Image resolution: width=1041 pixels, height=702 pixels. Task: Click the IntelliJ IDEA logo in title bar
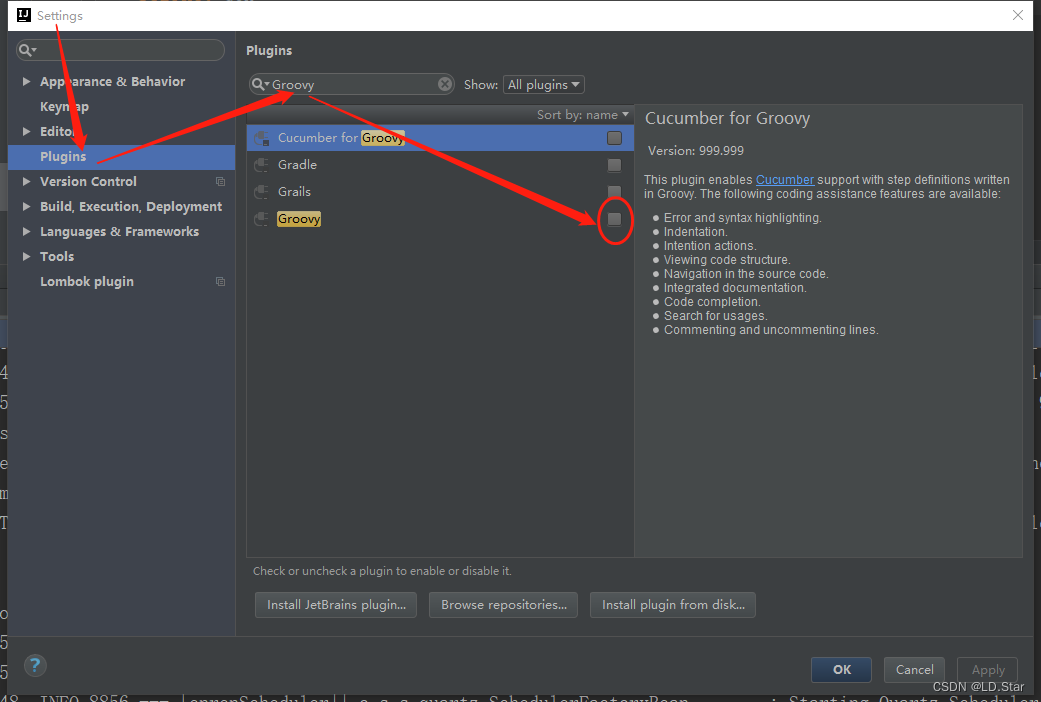(x=24, y=15)
